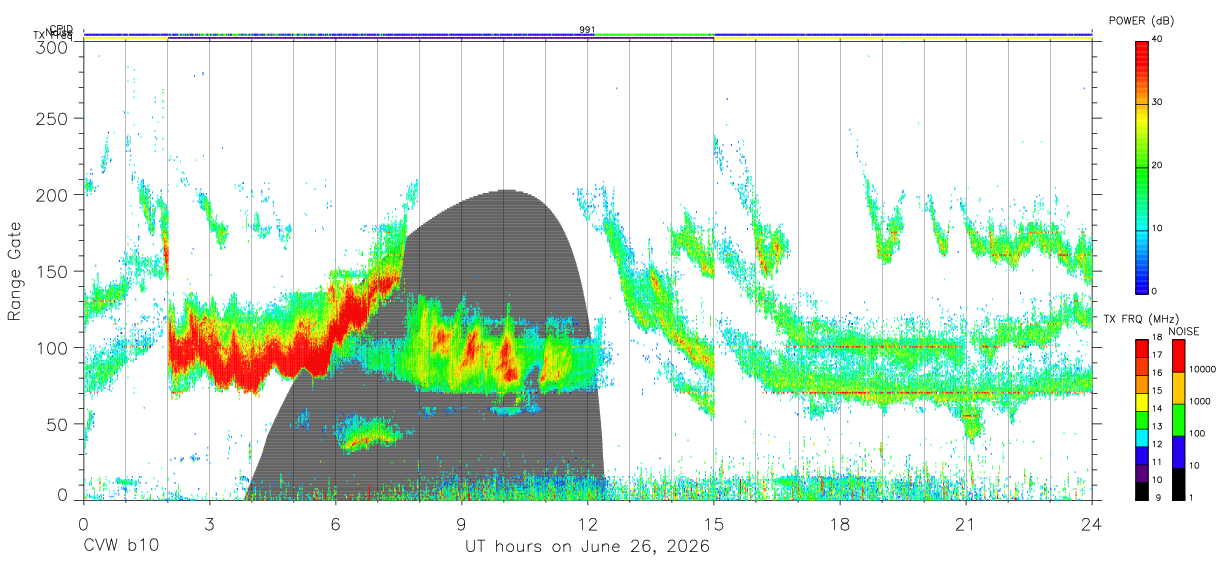The width and height of the screenshot is (1228, 567).
Task: Click the Range Gate axis title
Action: pyautogui.click(x=15, y=271)
